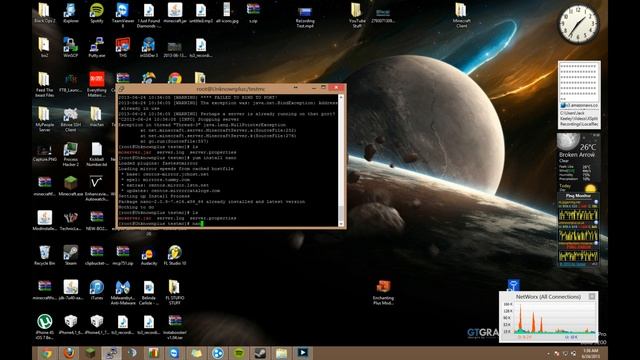Open the Recycle Bin

pyautogui.click(x=44, y=256)
